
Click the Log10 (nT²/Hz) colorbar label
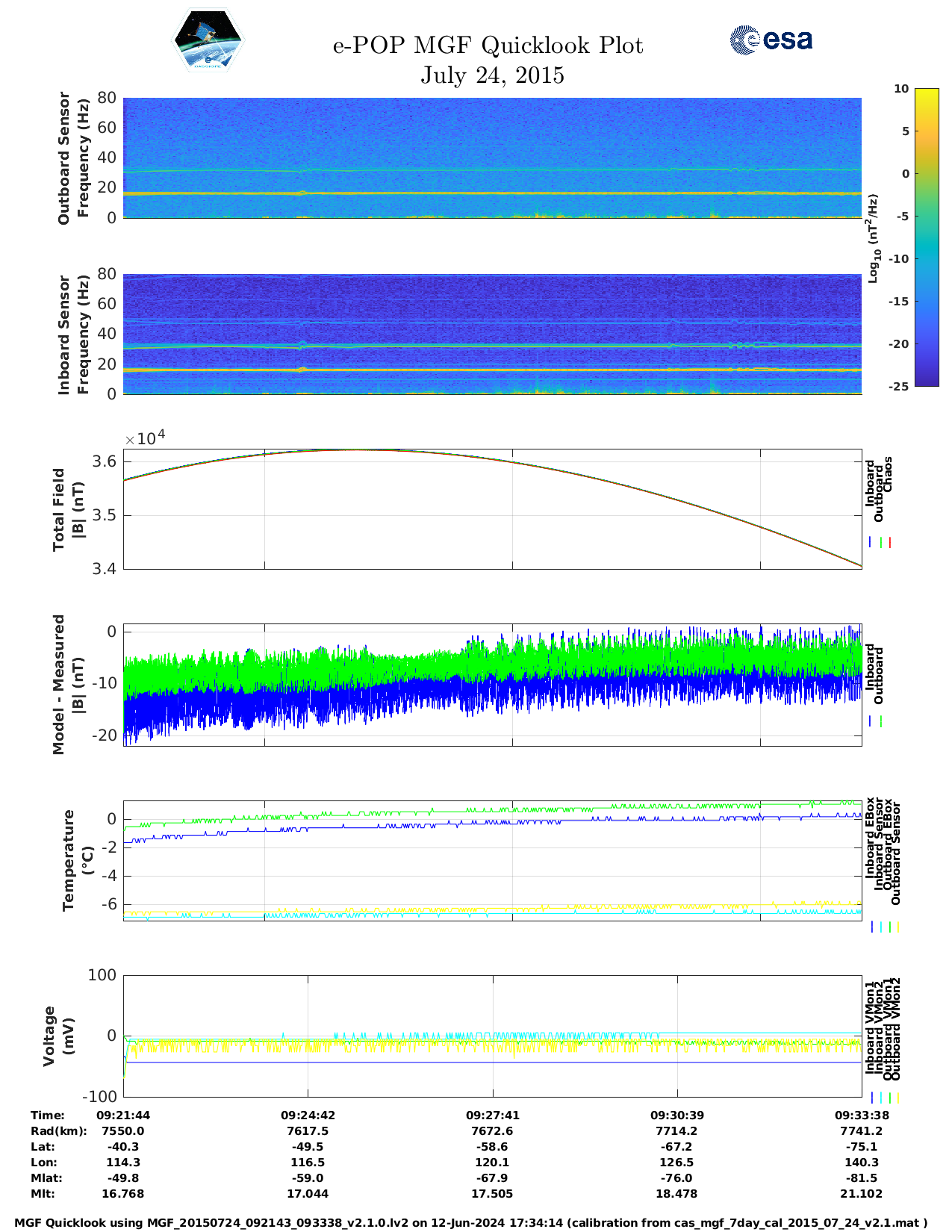pyautogui.click(x=873, y=238)
